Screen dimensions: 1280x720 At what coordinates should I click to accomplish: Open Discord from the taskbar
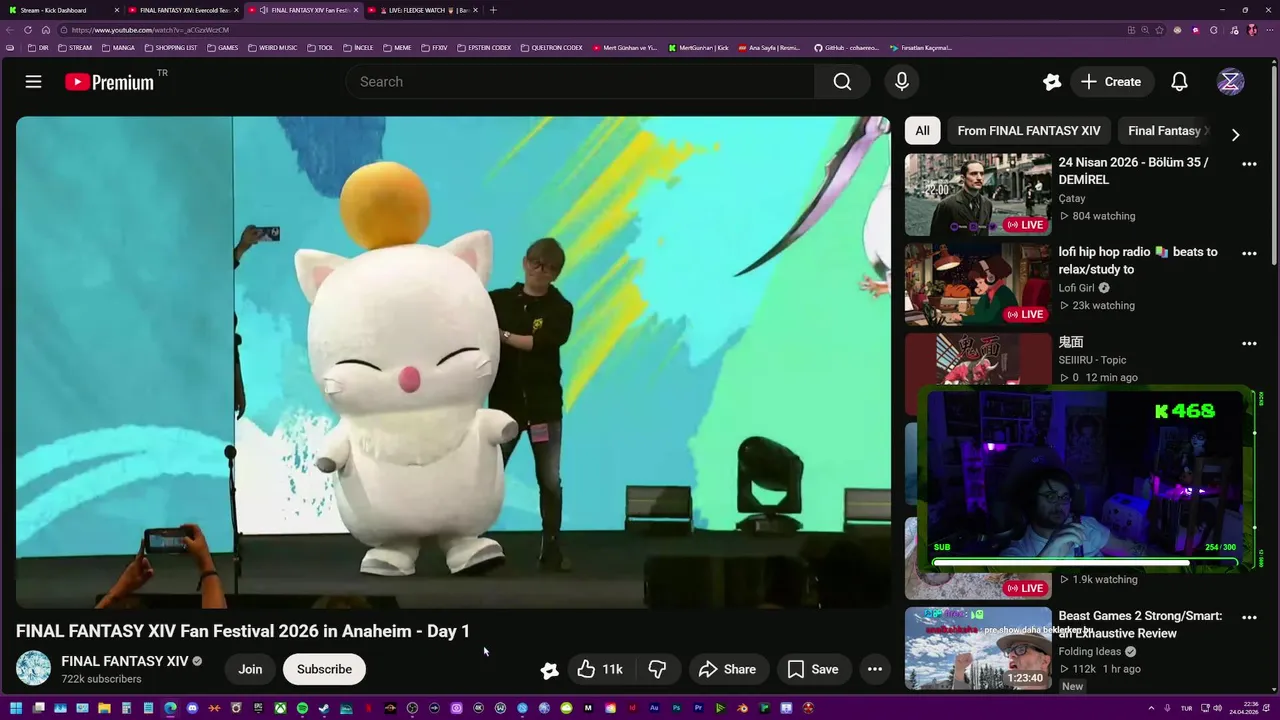[x=192, y=708]
